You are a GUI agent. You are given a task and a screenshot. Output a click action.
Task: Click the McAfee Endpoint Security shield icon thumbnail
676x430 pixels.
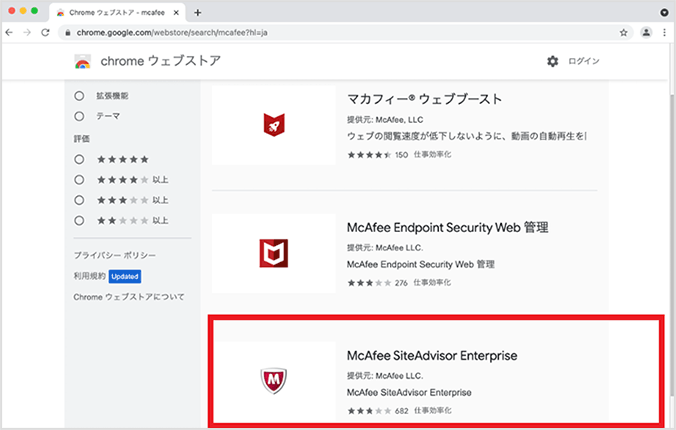coord(274,253)
